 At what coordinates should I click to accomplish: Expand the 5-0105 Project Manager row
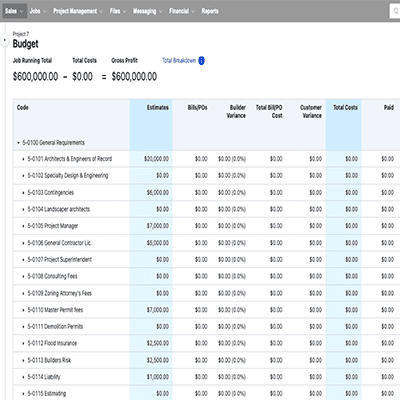pos(23,226)
